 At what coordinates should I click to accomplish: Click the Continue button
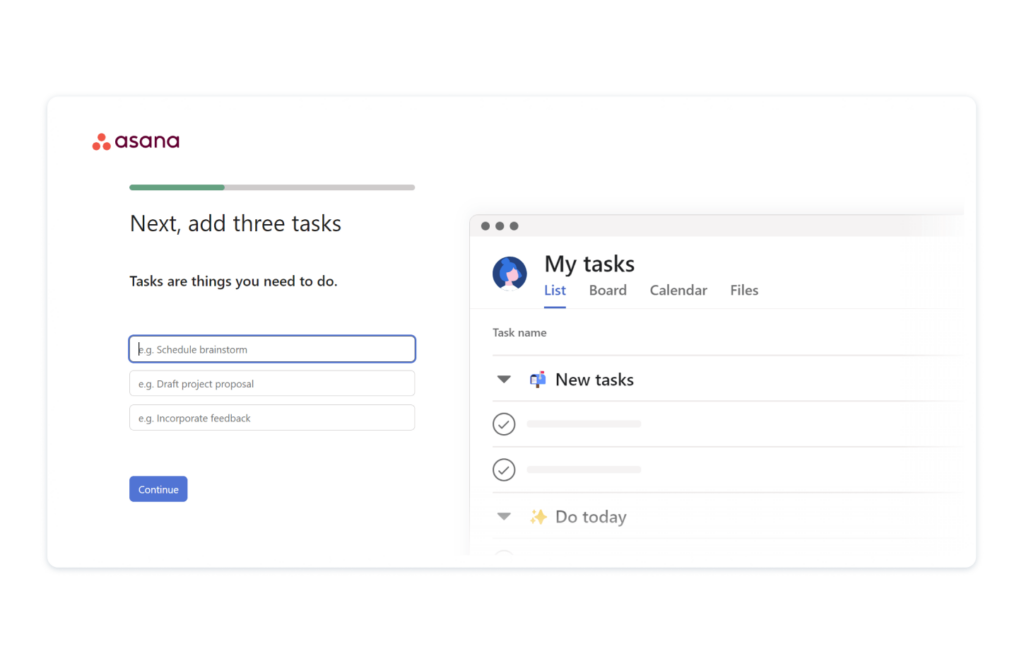(x=158, y=489)
